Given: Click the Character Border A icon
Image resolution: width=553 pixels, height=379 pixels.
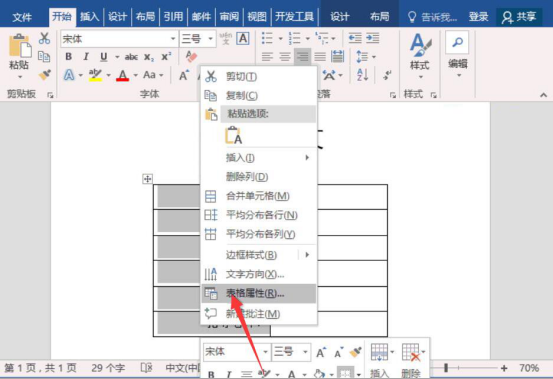Looking at the screenshot, I should tap(243, 38).
